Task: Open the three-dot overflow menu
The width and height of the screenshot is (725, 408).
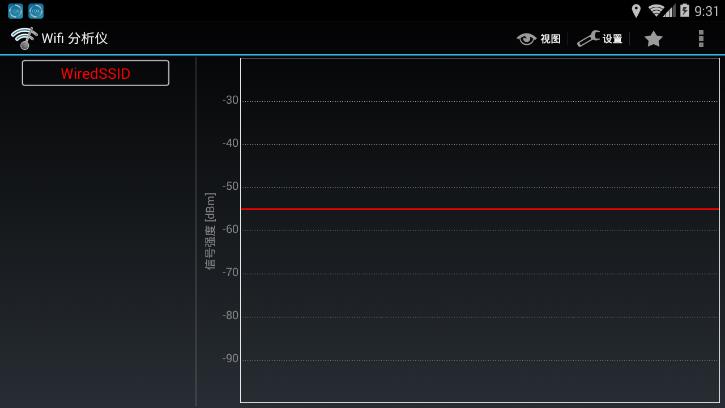Action: pos(701,39)
